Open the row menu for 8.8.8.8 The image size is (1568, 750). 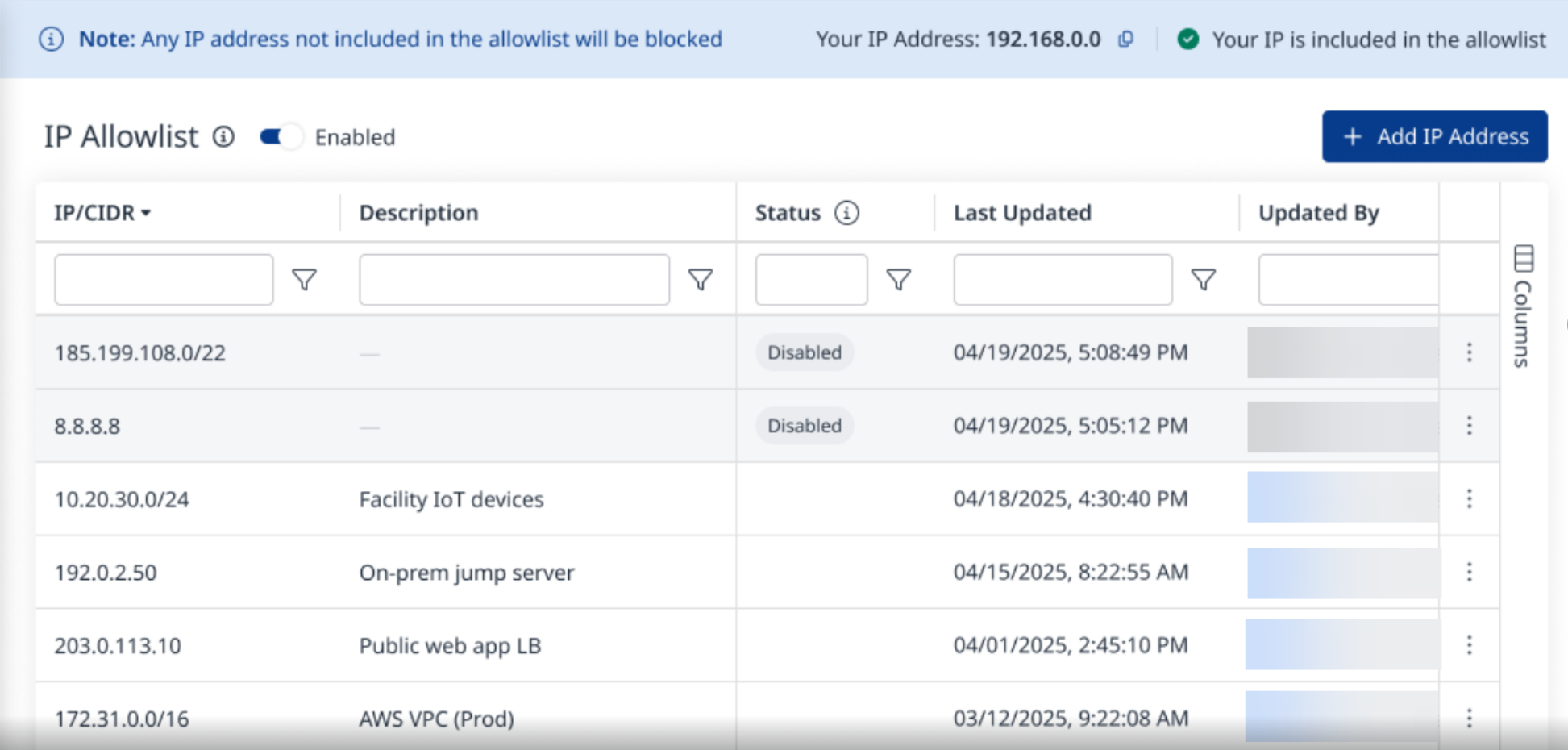coord(1469,426)
